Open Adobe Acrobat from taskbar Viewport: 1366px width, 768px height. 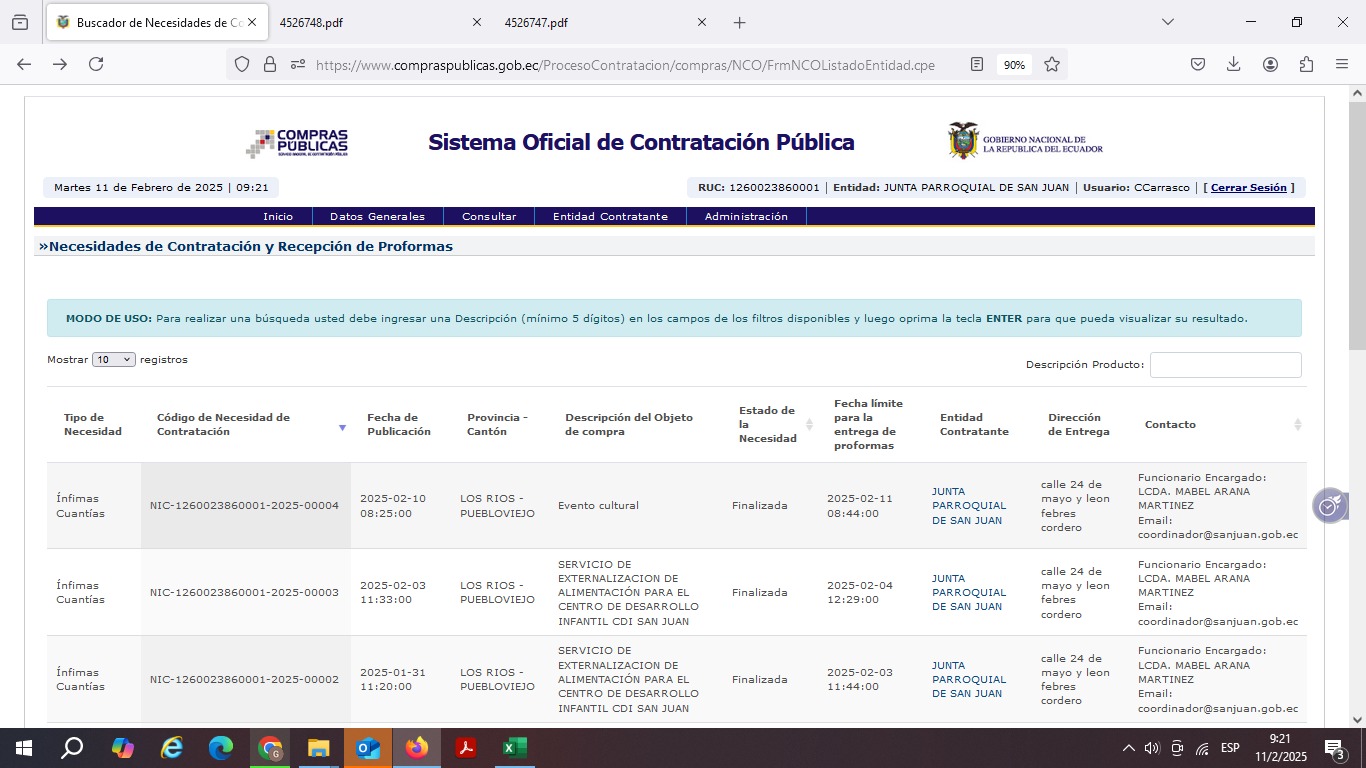coord(465,748)
